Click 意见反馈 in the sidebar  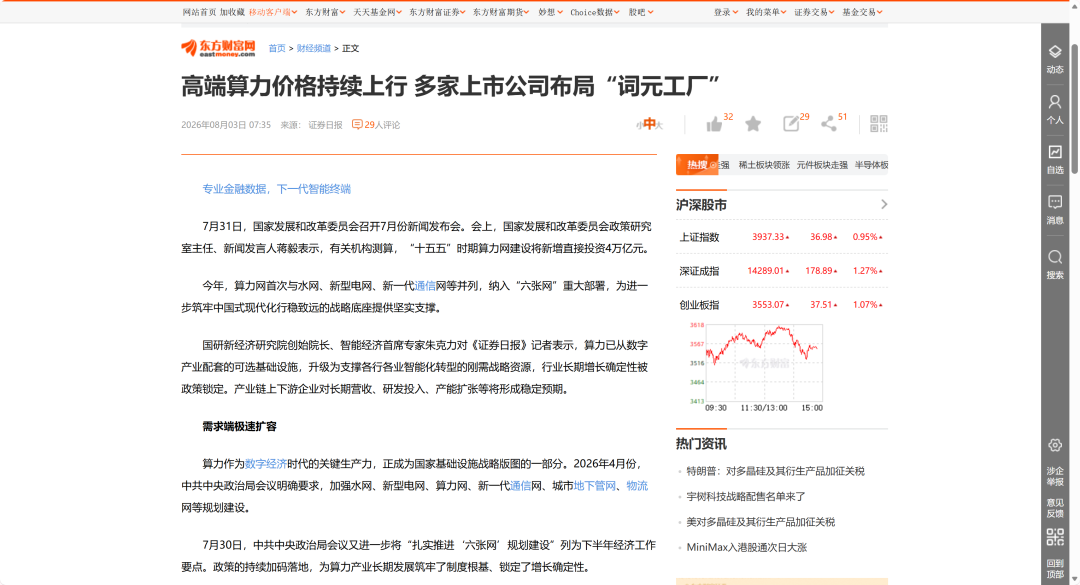[x=1055, y=508]
